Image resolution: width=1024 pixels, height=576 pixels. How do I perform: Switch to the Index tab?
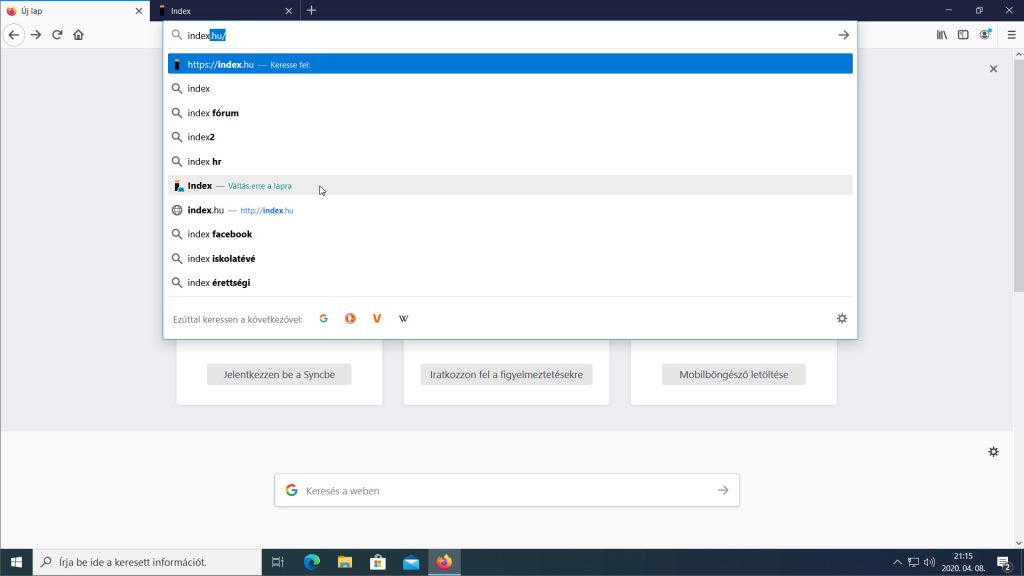tap(225, 10)
